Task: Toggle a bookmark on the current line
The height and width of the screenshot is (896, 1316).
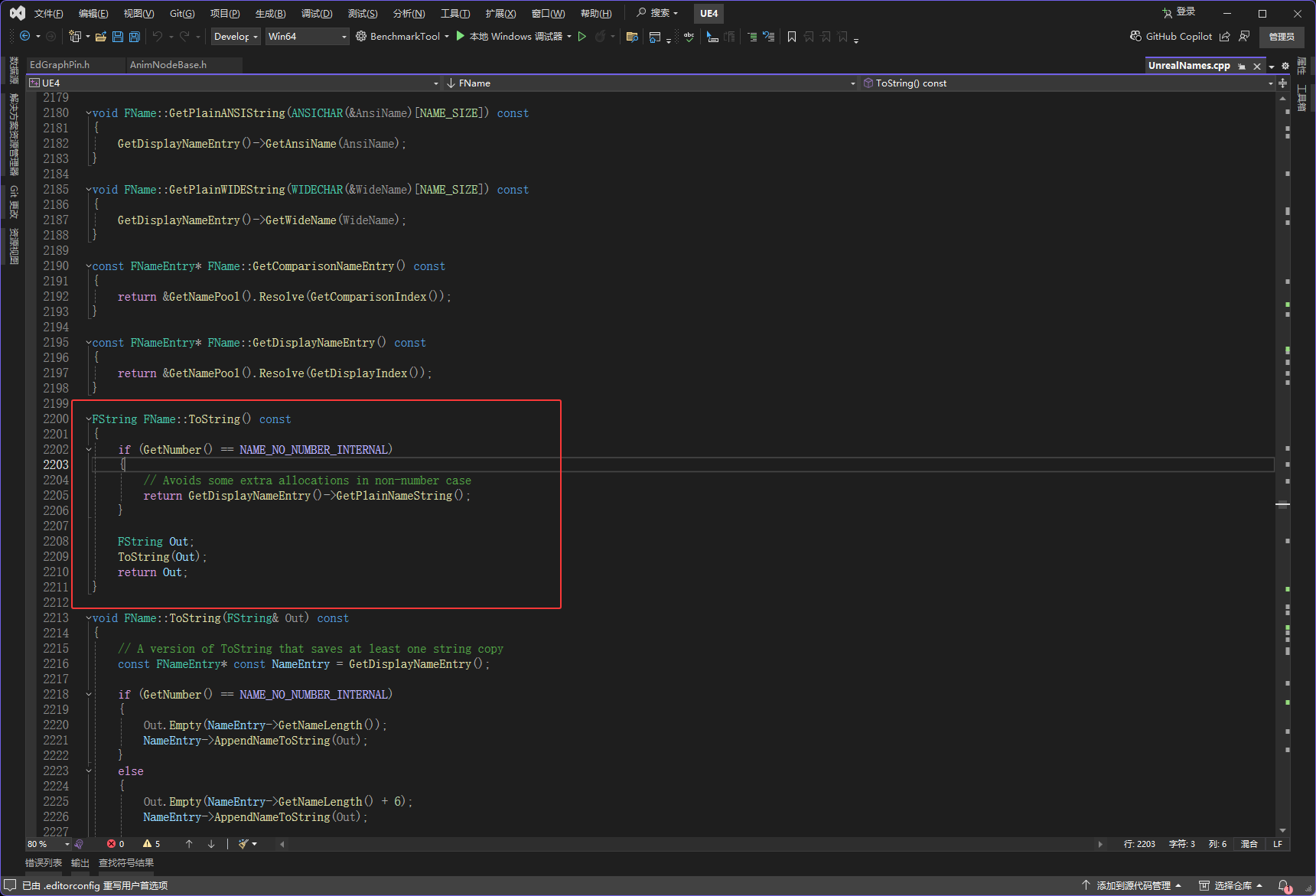Action: [x=791, y=36]
